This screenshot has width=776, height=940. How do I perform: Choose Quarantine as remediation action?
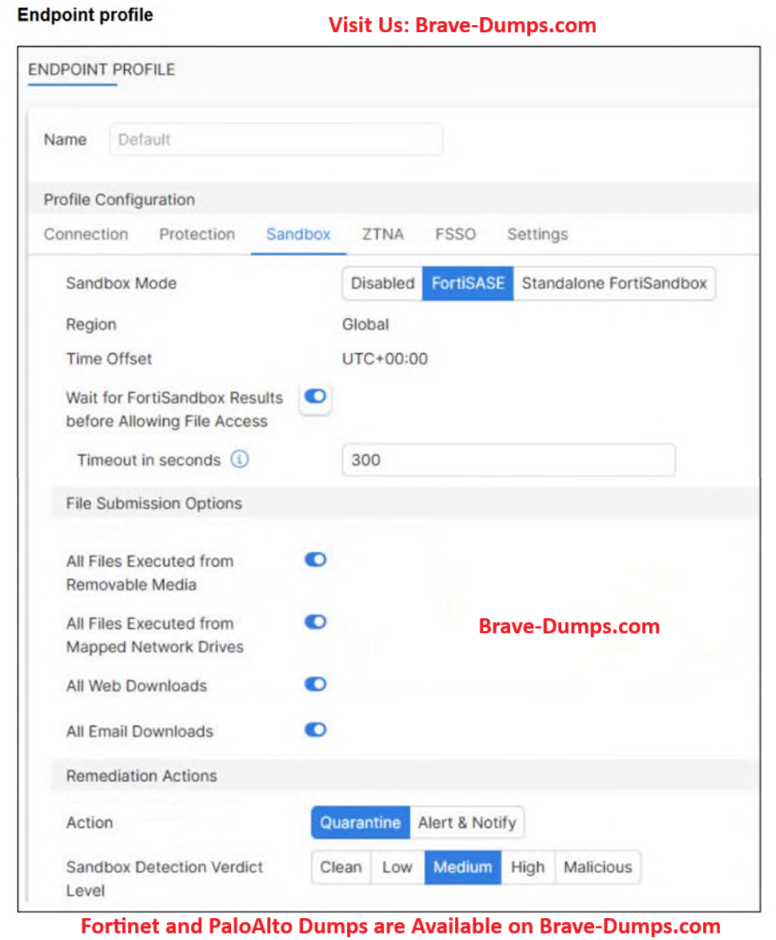[360, 822]
